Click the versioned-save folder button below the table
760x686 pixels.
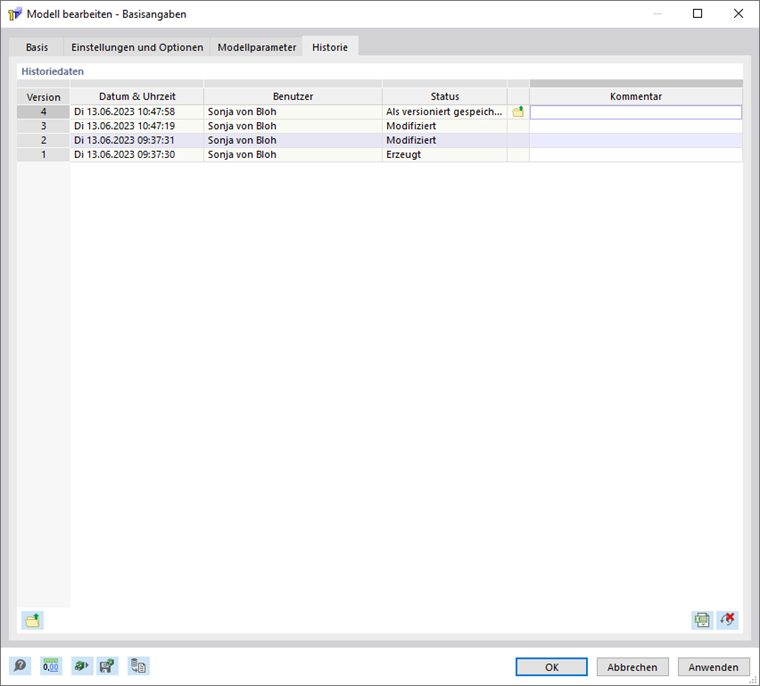pyautogui.click(x=32, y=620)
